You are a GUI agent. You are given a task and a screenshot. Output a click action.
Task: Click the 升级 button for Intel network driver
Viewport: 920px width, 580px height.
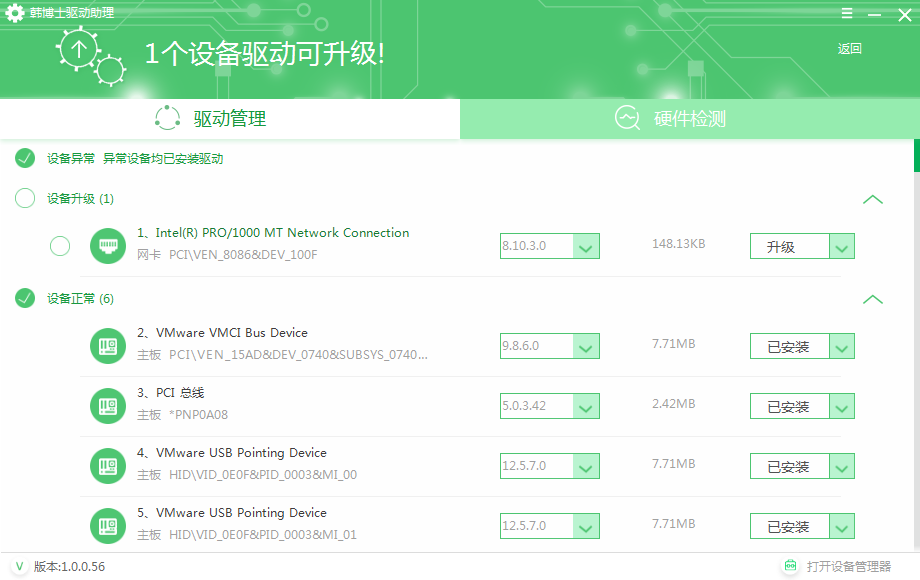coord(789,246)
